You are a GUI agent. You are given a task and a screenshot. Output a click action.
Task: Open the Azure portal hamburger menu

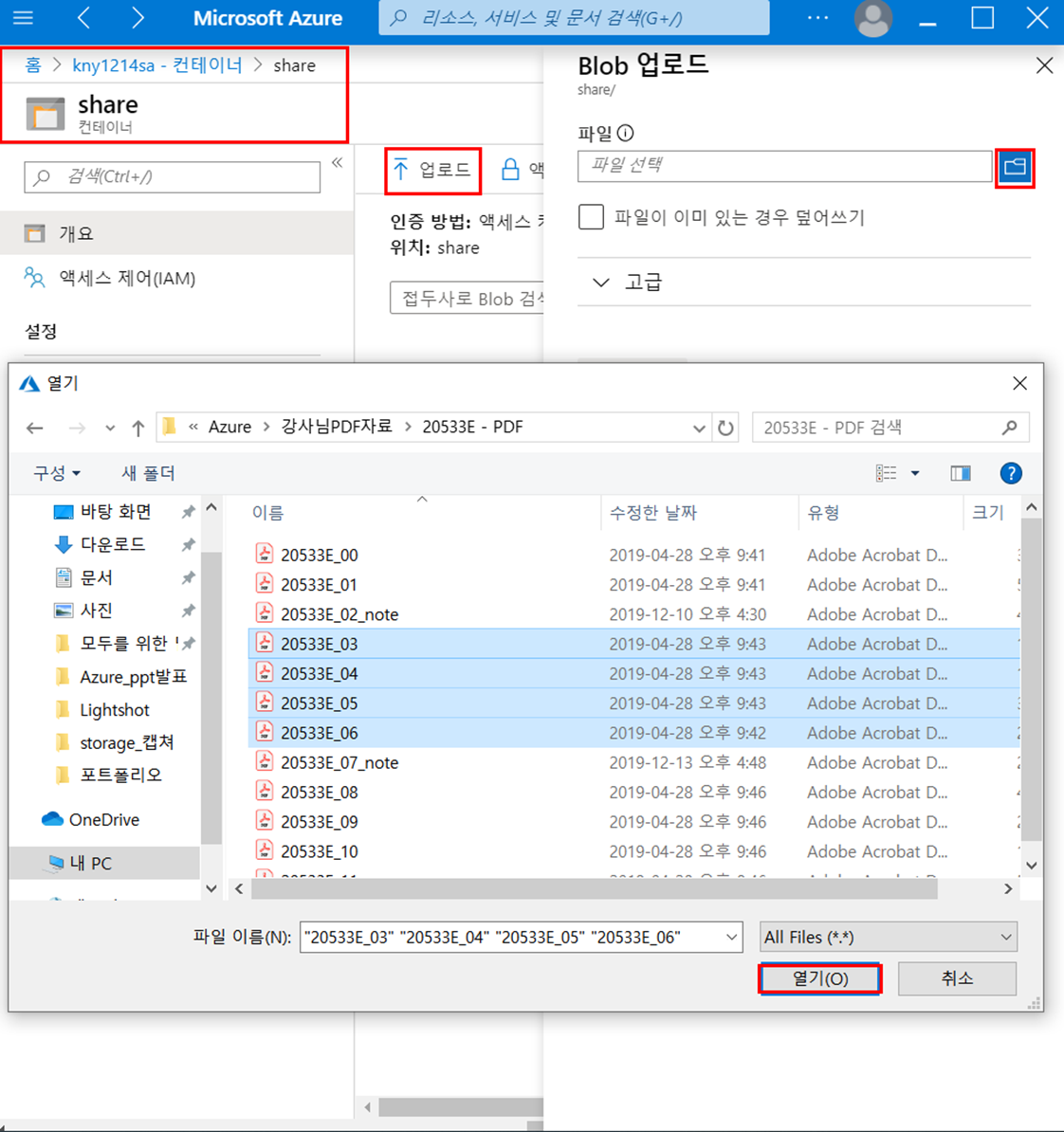23,17
